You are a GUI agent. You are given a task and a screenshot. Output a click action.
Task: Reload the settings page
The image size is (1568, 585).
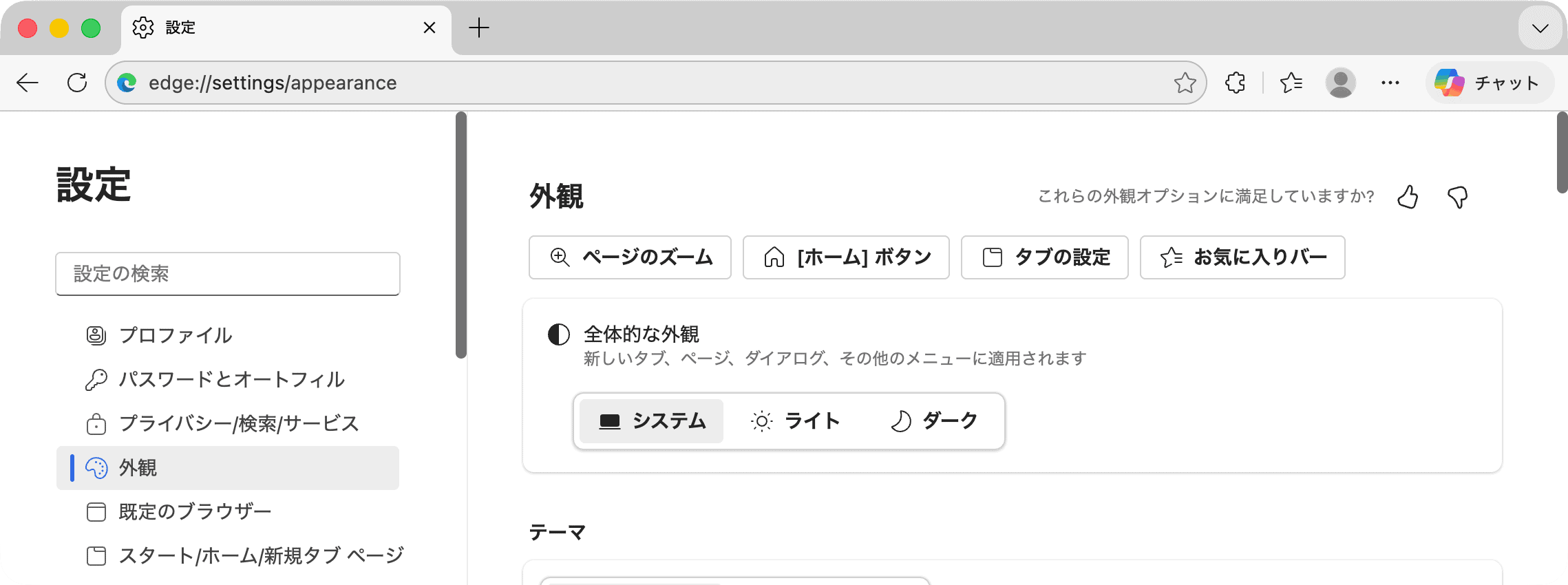(76, 82)
